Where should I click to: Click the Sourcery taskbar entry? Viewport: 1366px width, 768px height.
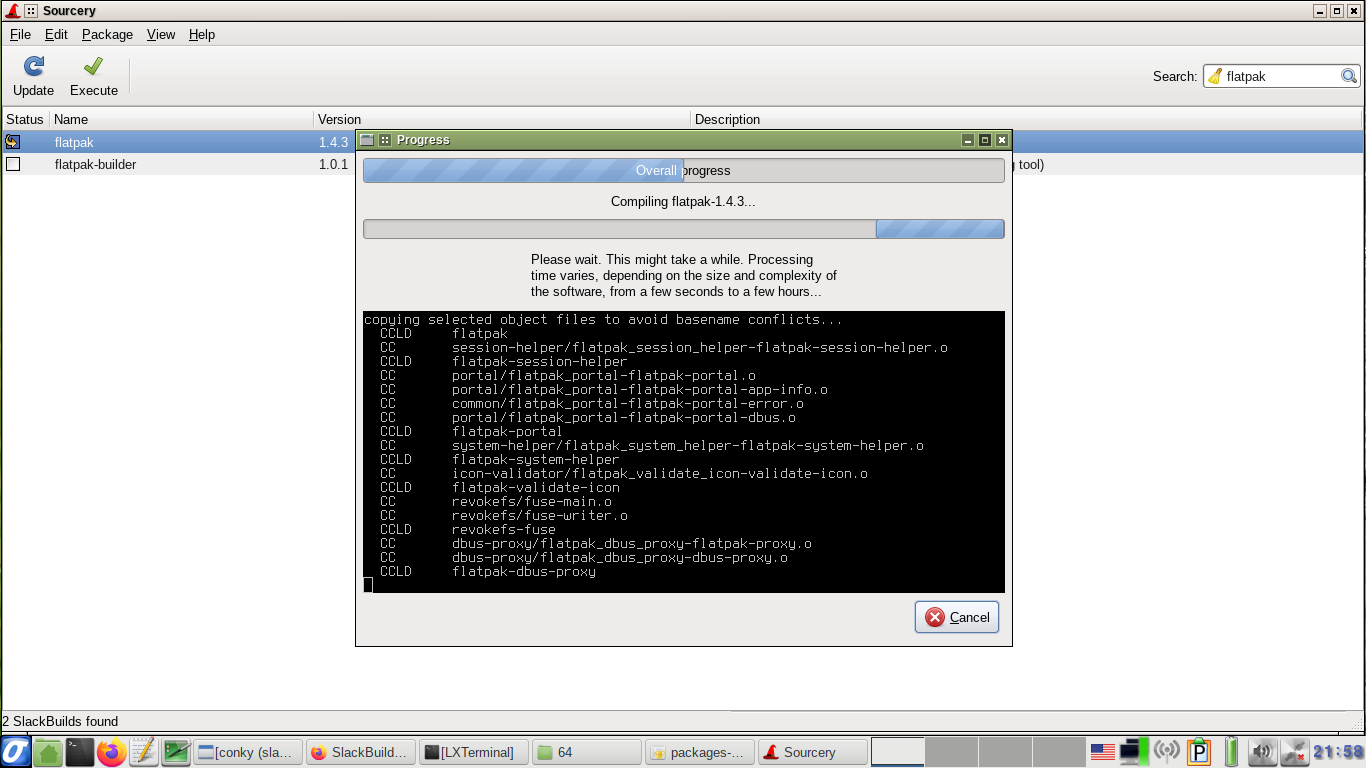(x=813, y=752)
